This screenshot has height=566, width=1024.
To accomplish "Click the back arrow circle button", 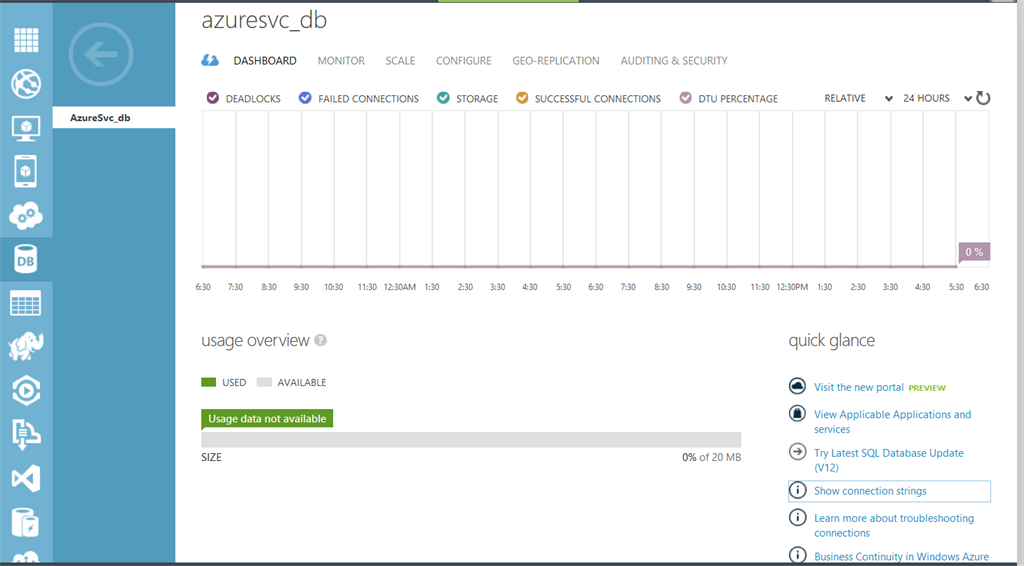I will tap(101, 55).
